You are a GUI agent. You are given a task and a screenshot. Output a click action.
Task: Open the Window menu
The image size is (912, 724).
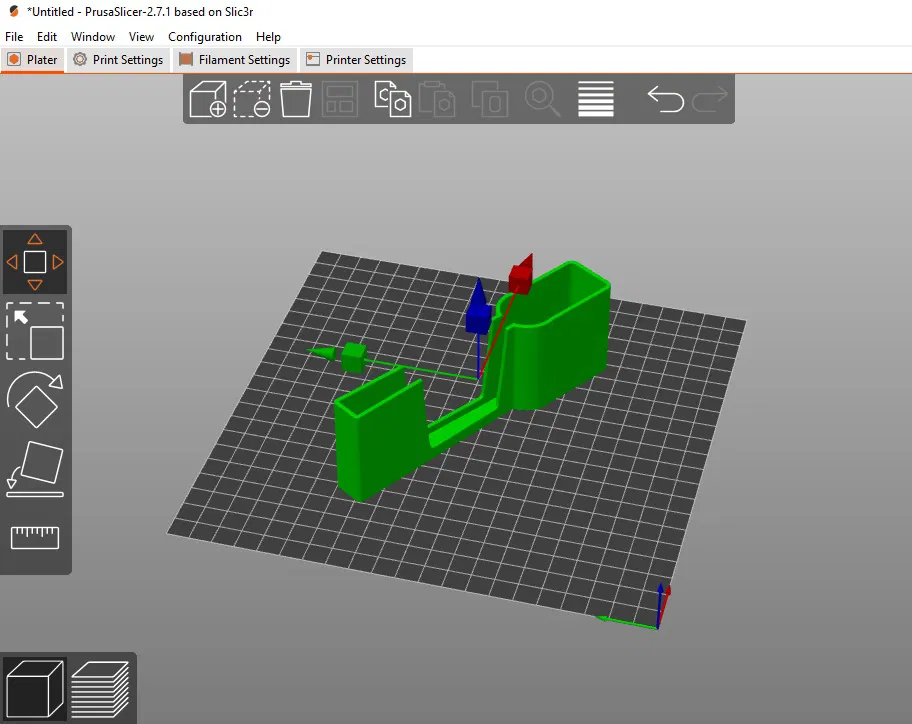click(x=93, y=37)
